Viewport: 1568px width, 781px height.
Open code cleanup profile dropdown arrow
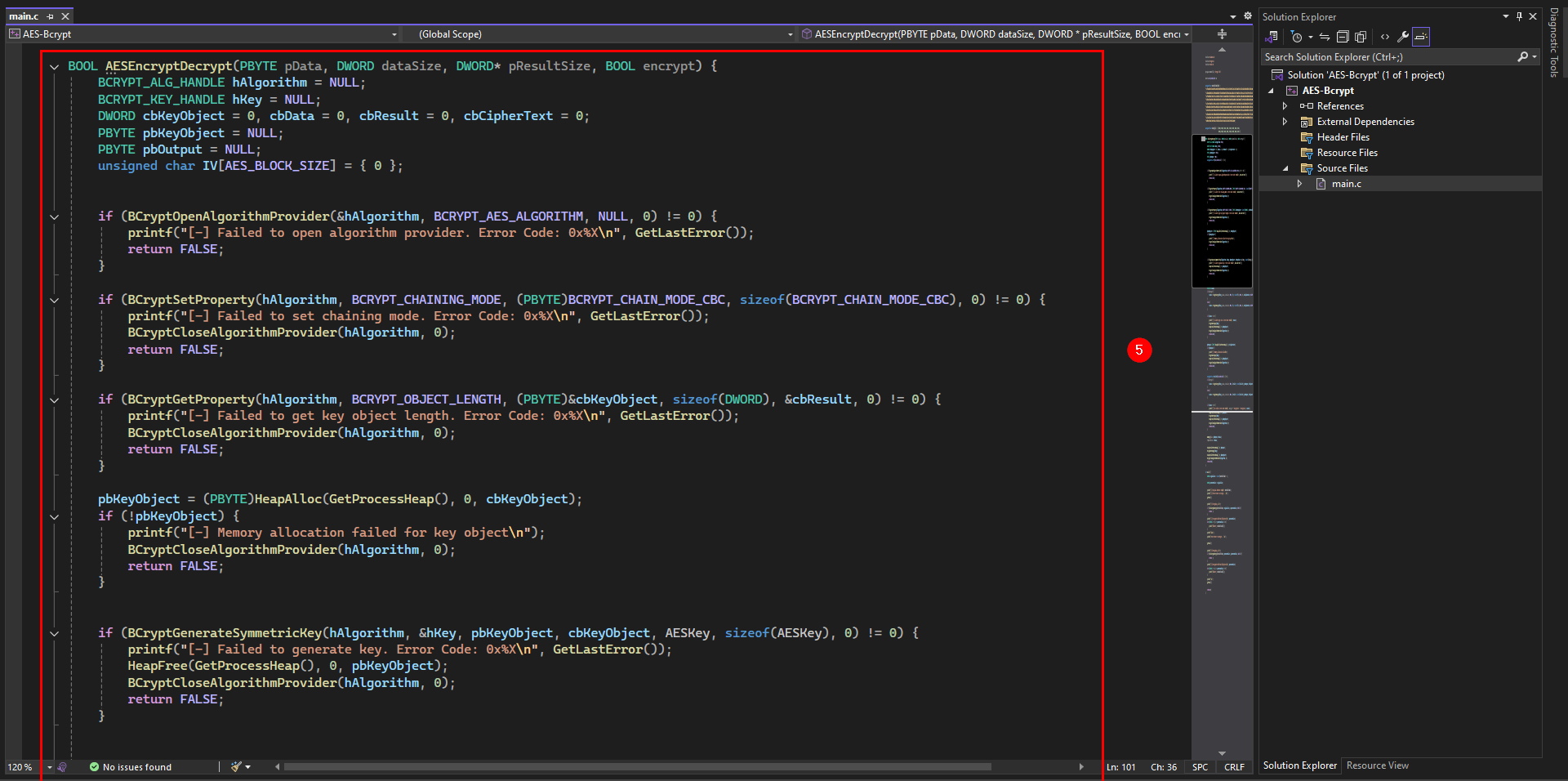[247, 767]
